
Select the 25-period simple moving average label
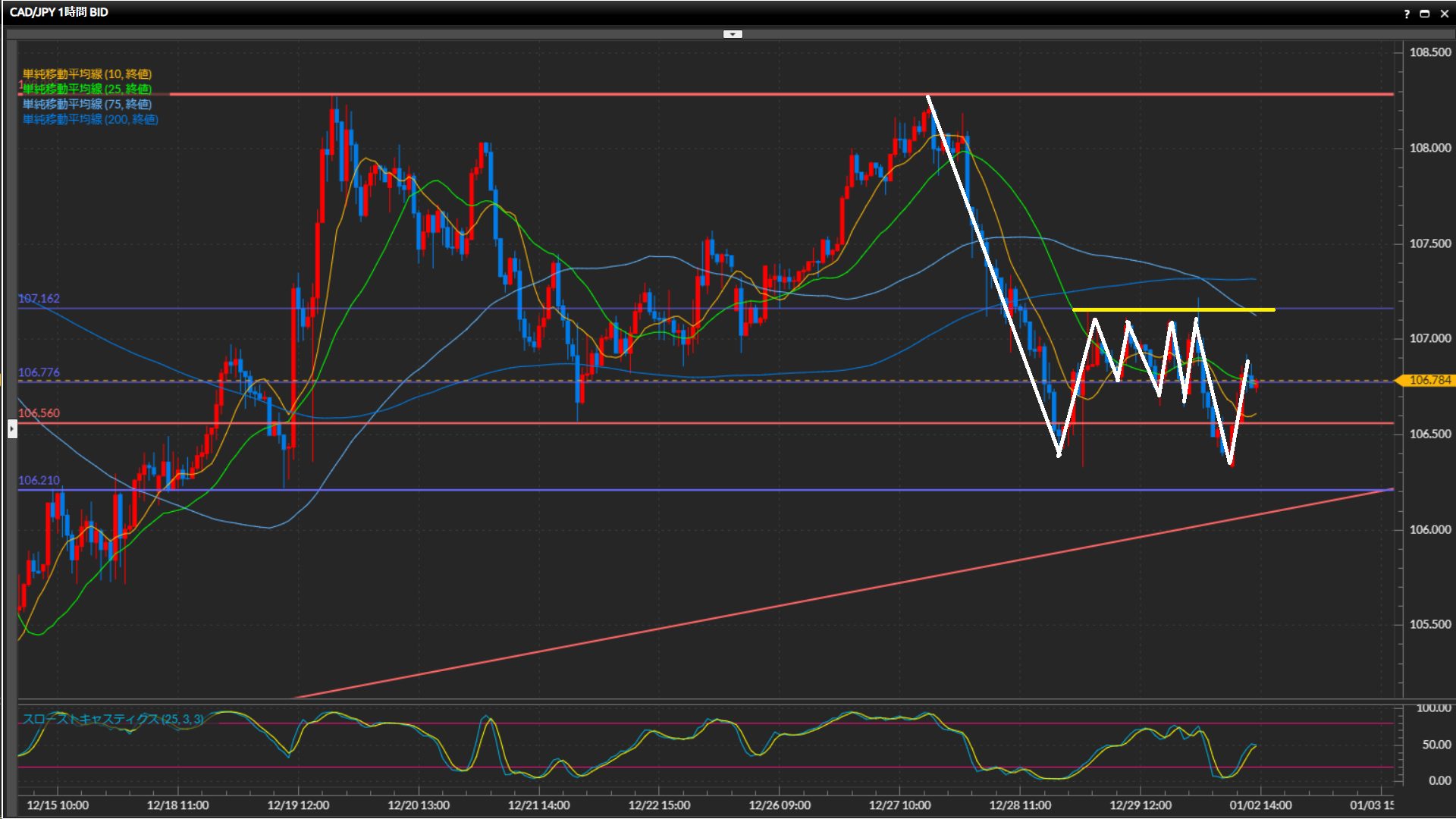pyautogui.click(x=87, y=89)
